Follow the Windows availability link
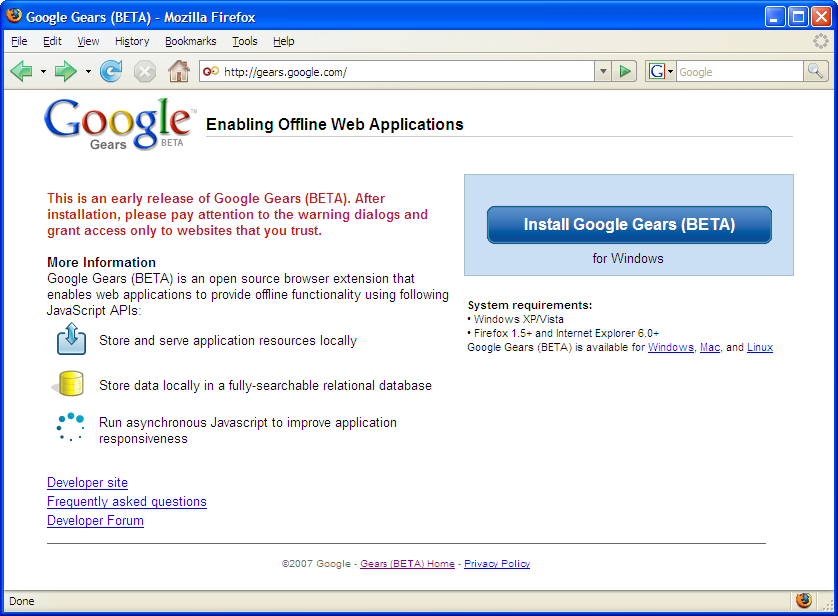Image resolution: width=838 pixels, height=616 pixels. click(x=671, y=347)
